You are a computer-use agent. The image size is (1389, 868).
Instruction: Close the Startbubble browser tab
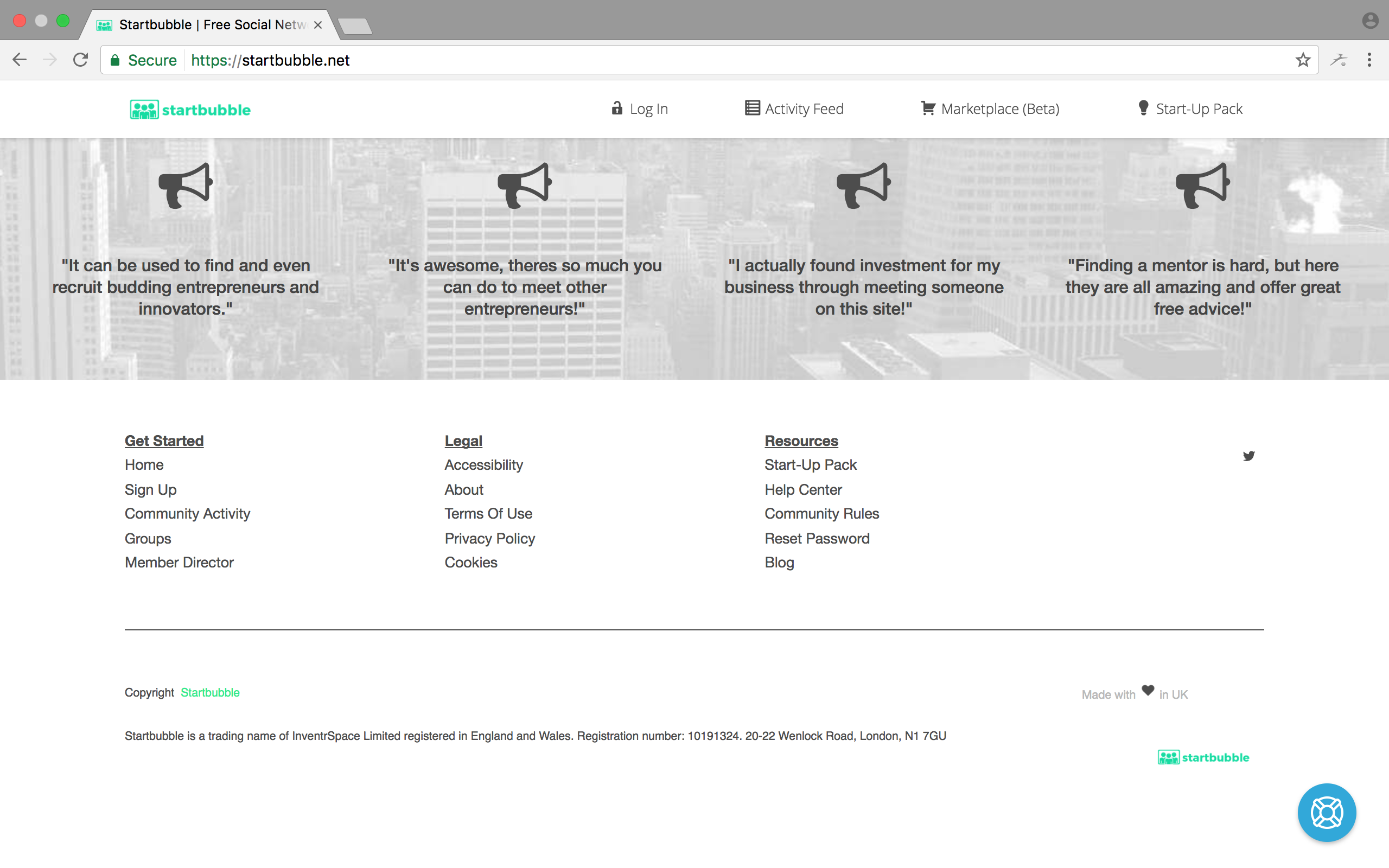click(x=318, y=25)
